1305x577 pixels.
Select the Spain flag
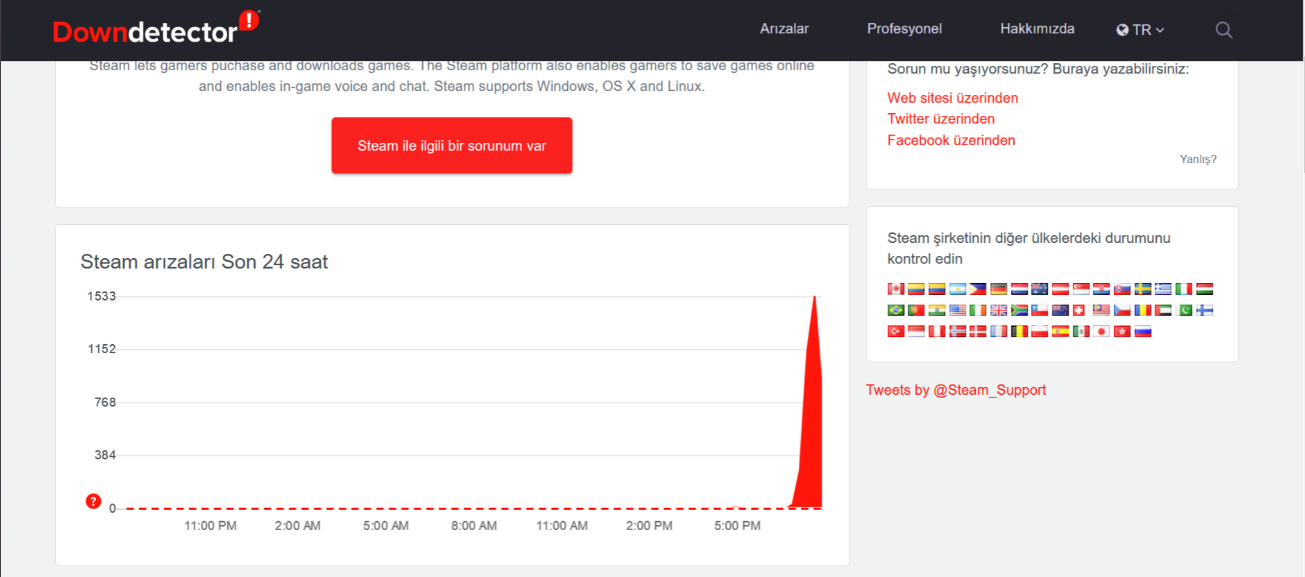tap(1061, 331)
